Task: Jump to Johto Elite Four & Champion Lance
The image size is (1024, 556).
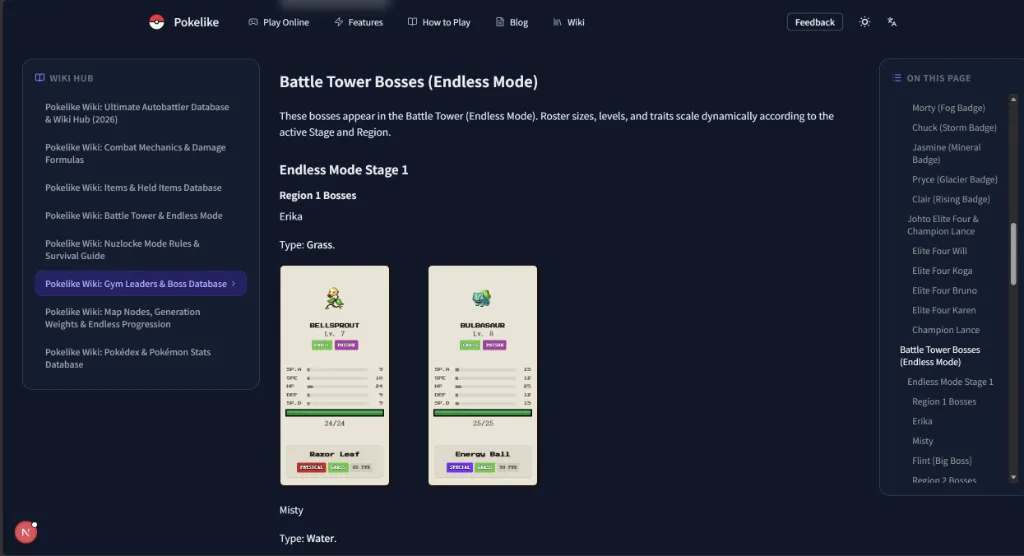Action: [943, 225]
